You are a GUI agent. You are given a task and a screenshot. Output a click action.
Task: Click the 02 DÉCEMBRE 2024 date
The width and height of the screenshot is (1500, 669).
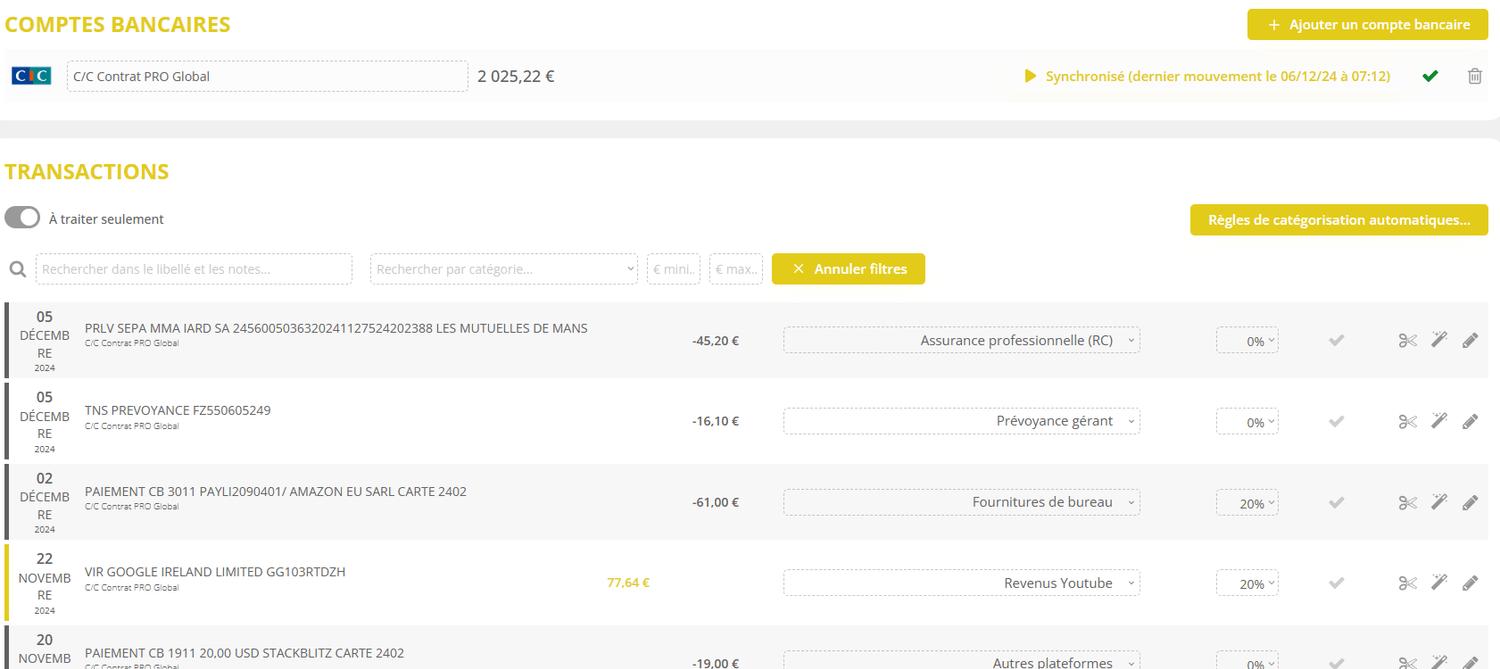pyautogui.click(x=45, y=502)
